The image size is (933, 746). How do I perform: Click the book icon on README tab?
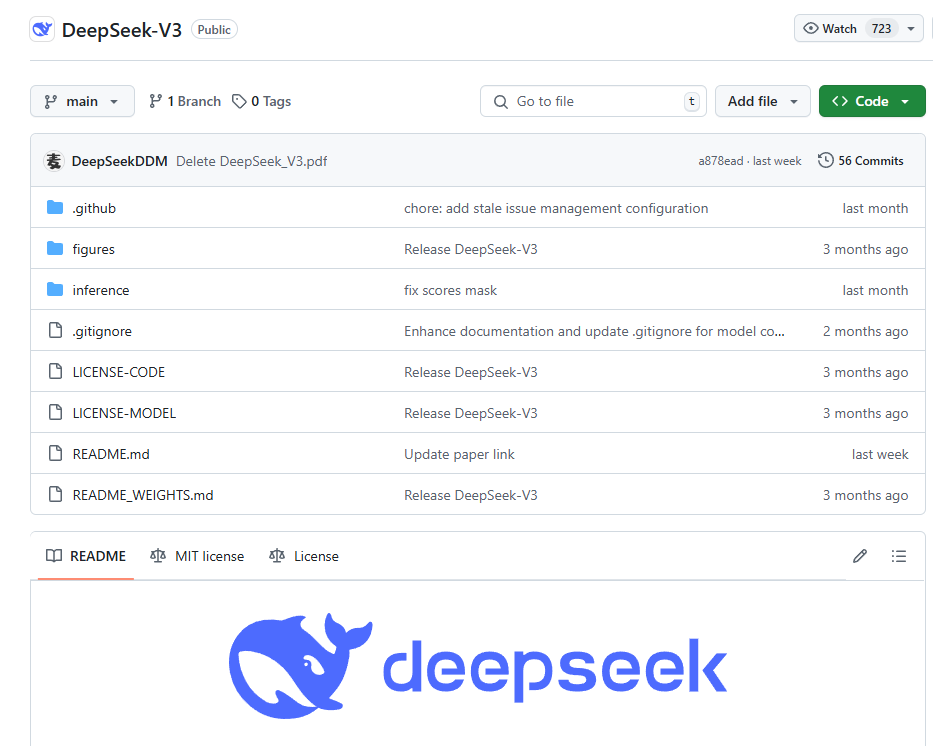[54, 556]
